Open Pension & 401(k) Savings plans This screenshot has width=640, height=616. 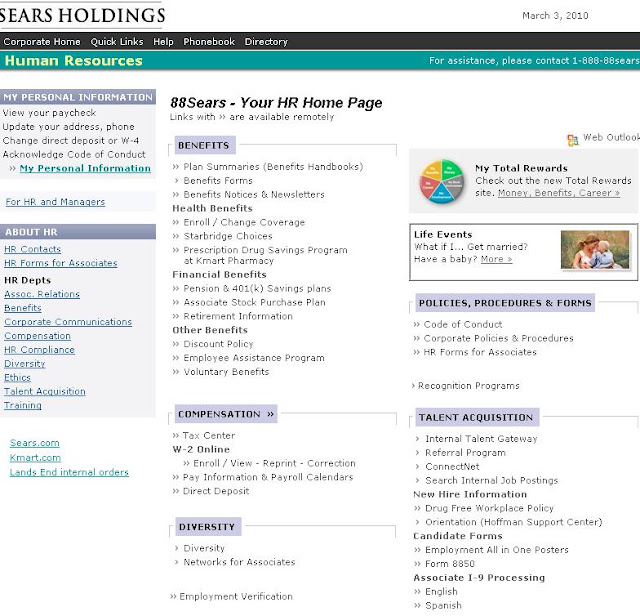pos(257,289)
